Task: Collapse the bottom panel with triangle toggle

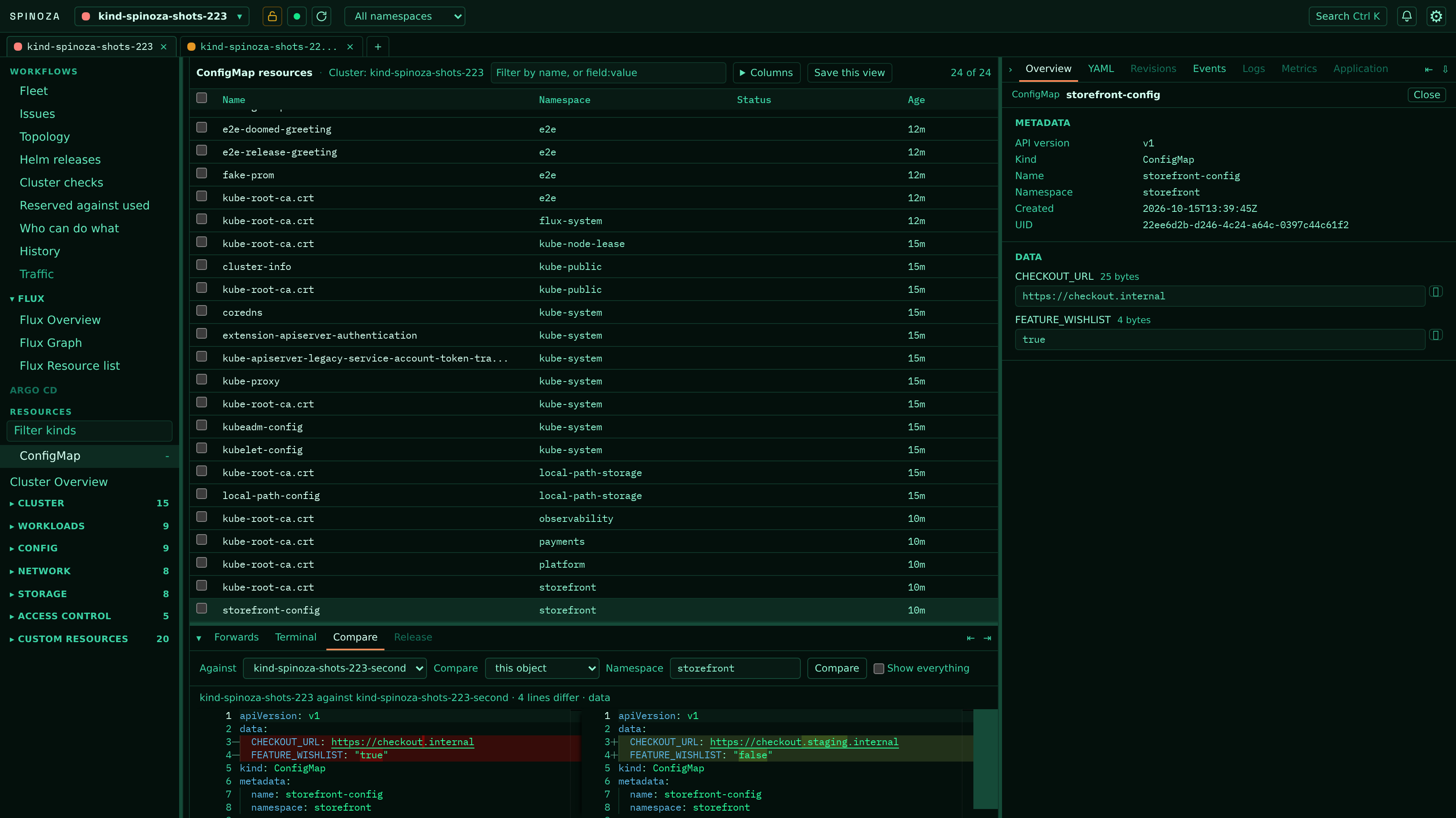Action: click(x=199, y=638)
